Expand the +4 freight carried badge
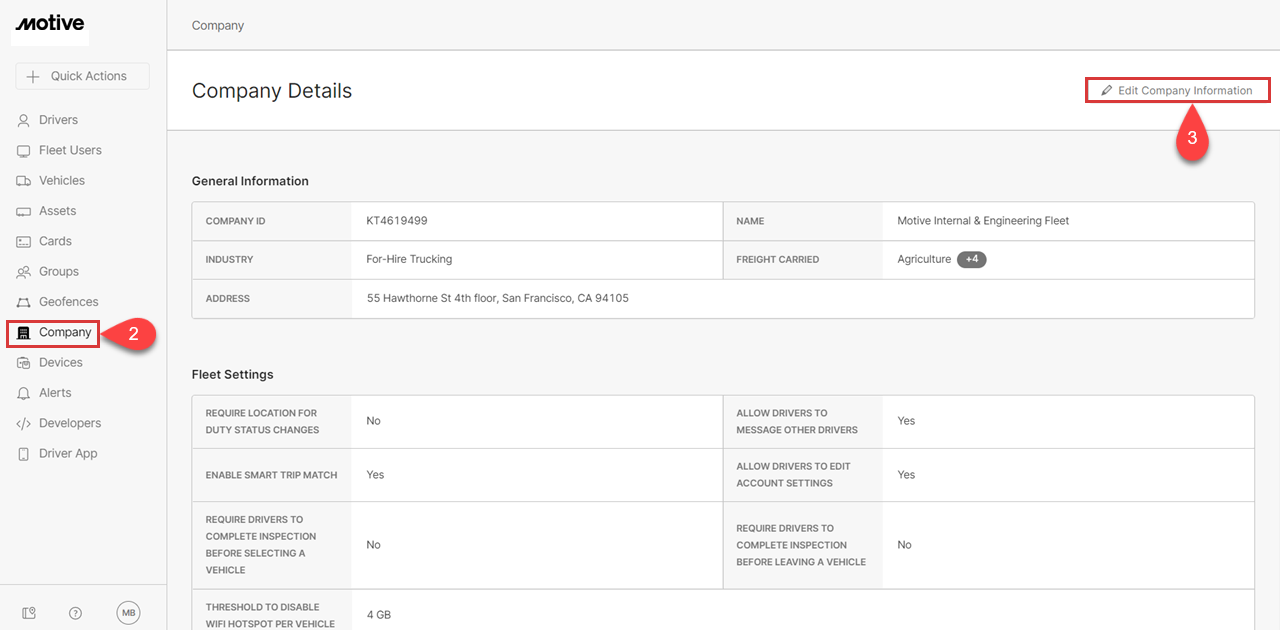 click(x=971, y=260)
